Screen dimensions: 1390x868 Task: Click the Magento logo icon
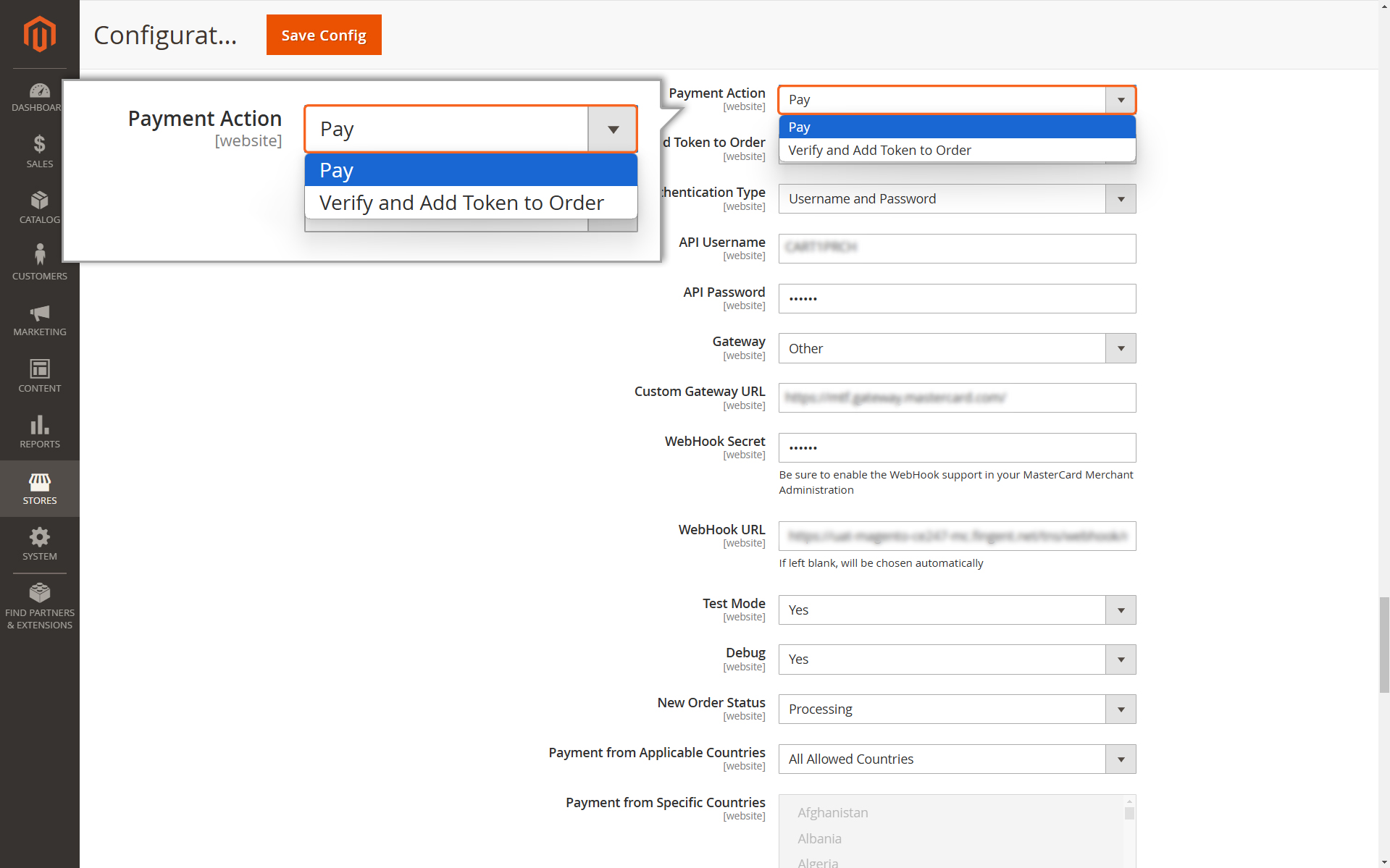click(x=40, y=34)
